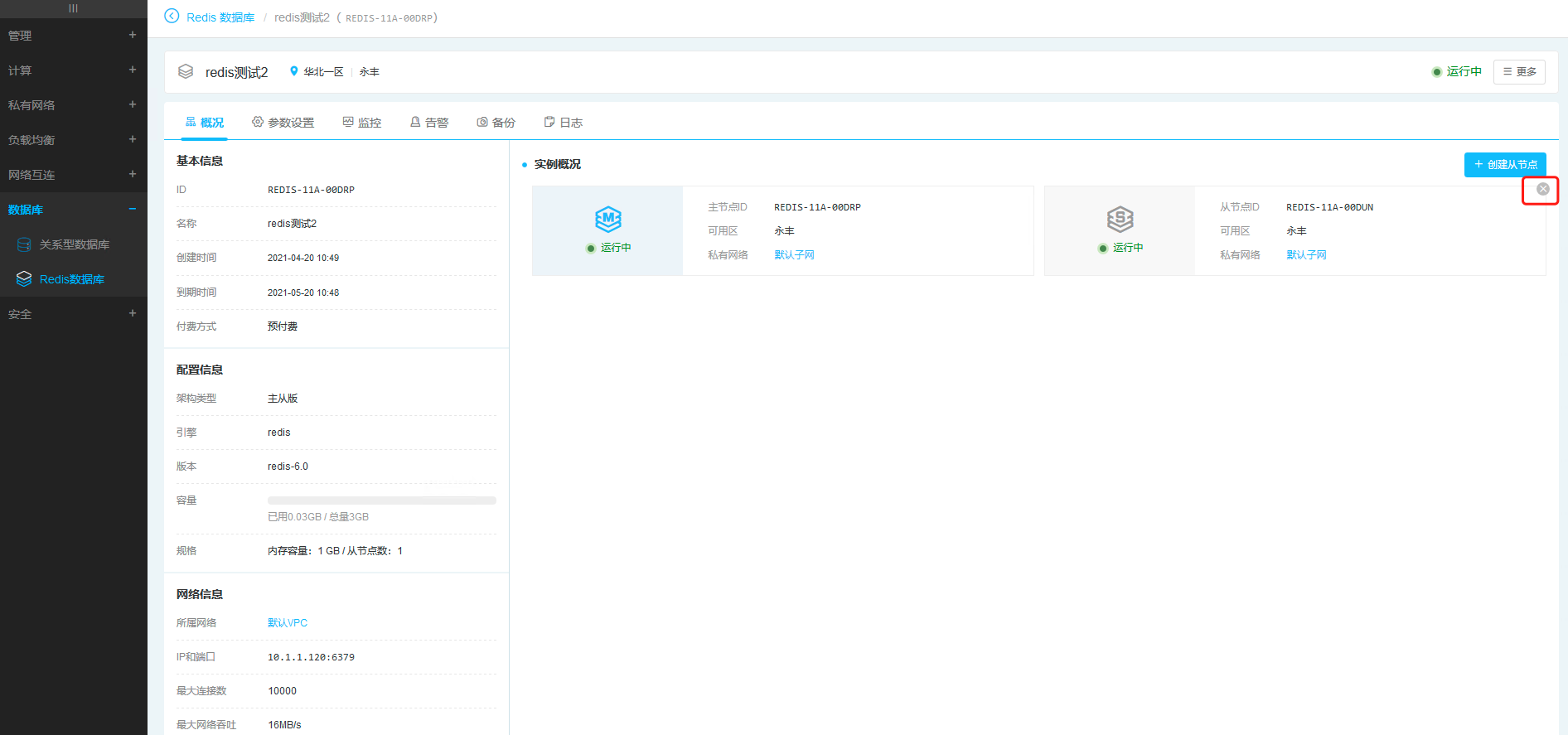Switch to the 日志 tab
This screenshot has width=1568, height=735.
tap(564, 123)
